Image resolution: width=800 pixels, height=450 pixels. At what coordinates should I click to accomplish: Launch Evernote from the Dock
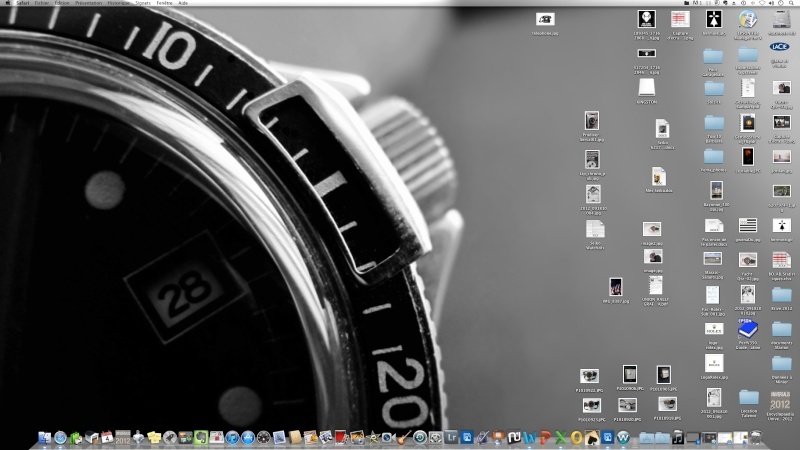click(x=201, y=437)
